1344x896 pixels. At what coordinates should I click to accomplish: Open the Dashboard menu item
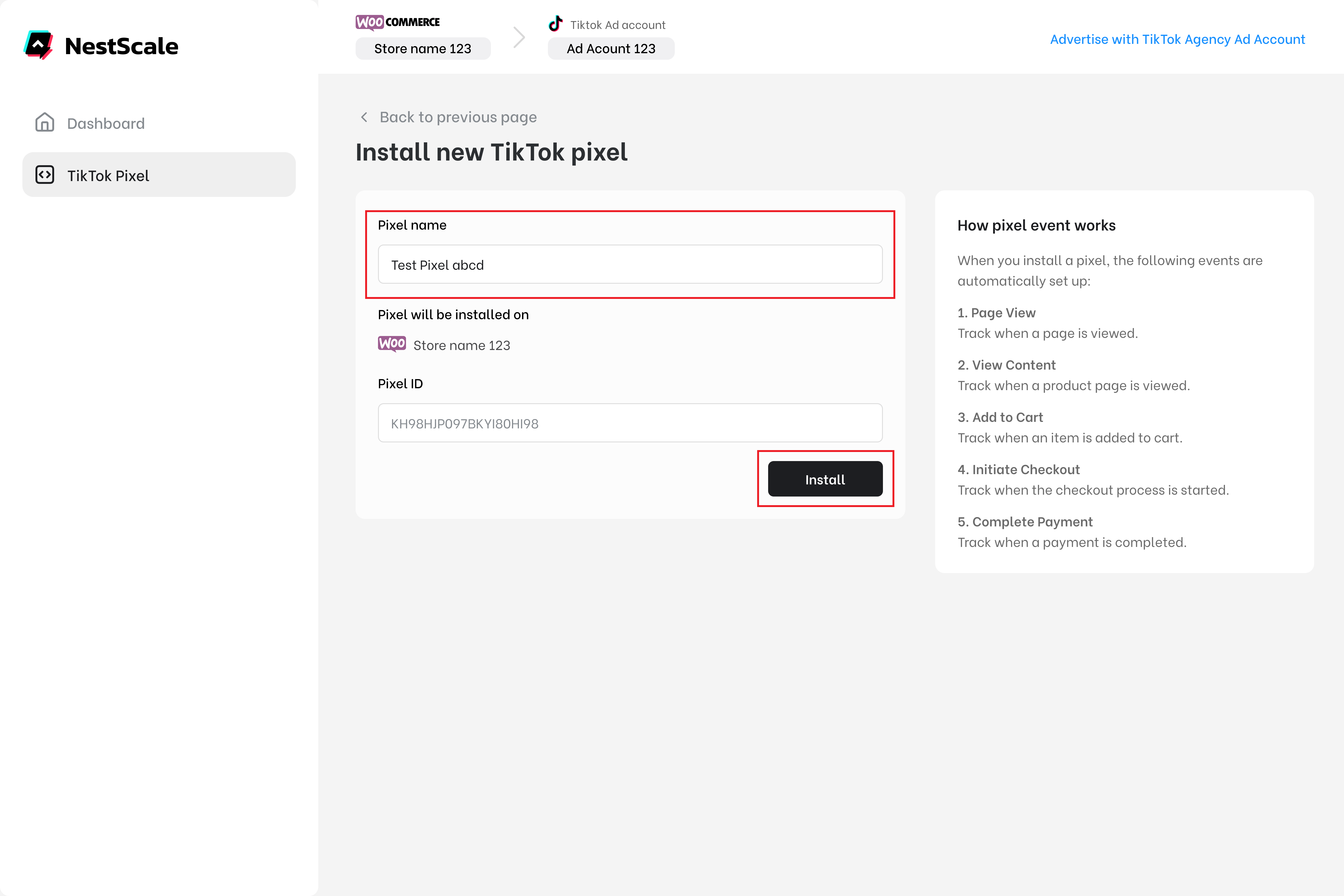159,123
